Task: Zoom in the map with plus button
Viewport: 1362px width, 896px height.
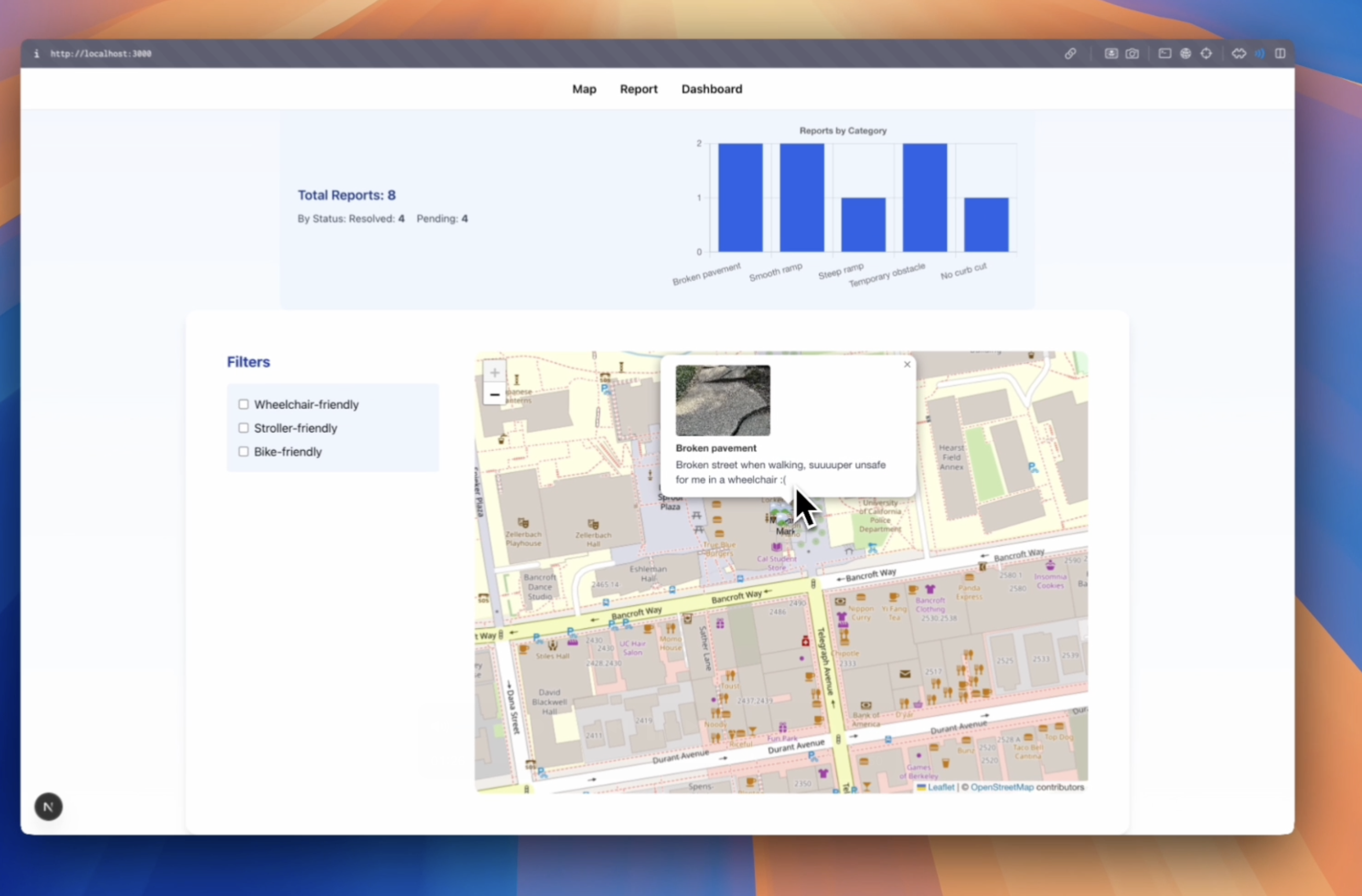Action: [494, 373]
